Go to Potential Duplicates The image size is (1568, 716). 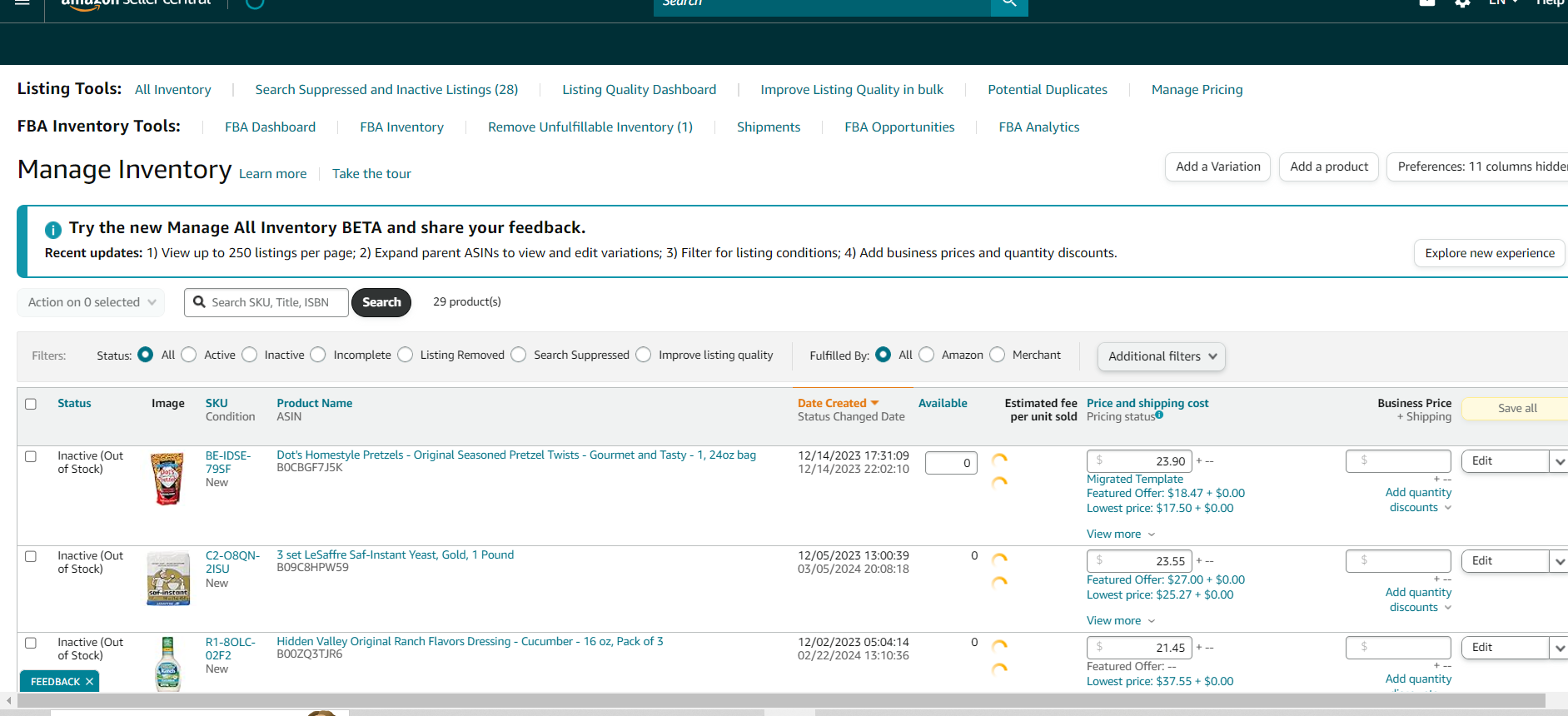1048,90
